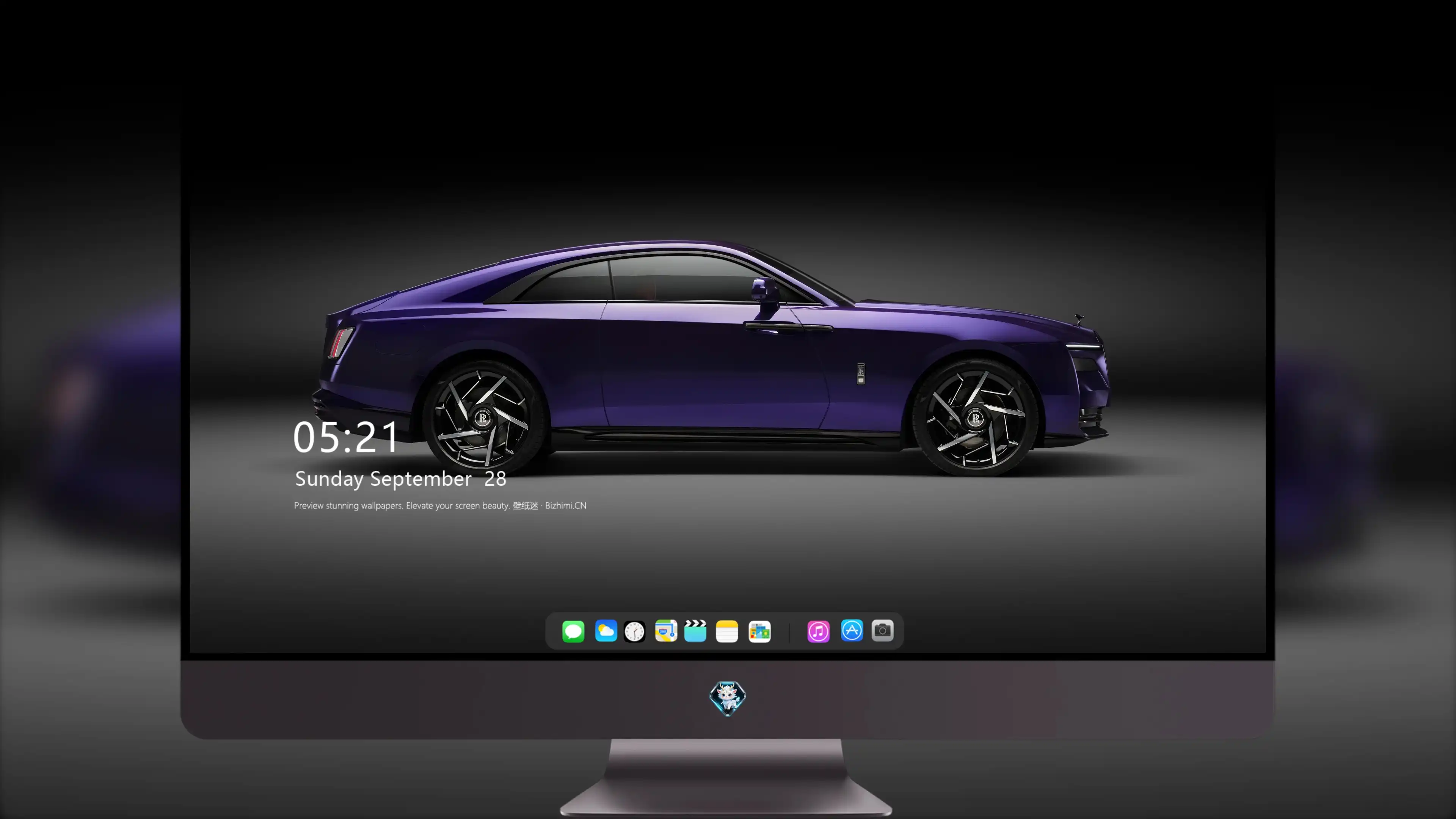Click the dragon logo on monitor chin

pos(728,698)
